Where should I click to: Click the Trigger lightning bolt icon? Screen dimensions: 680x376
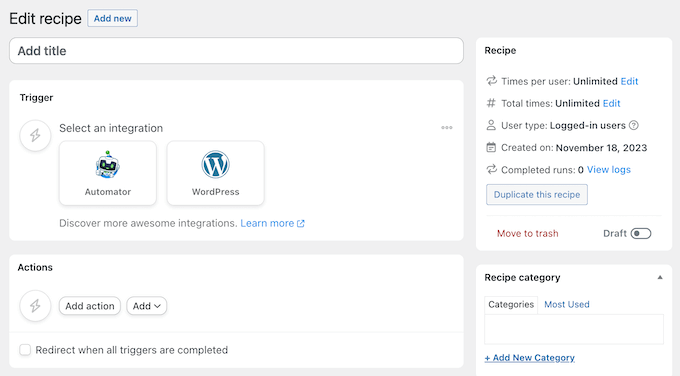(35, 135)
